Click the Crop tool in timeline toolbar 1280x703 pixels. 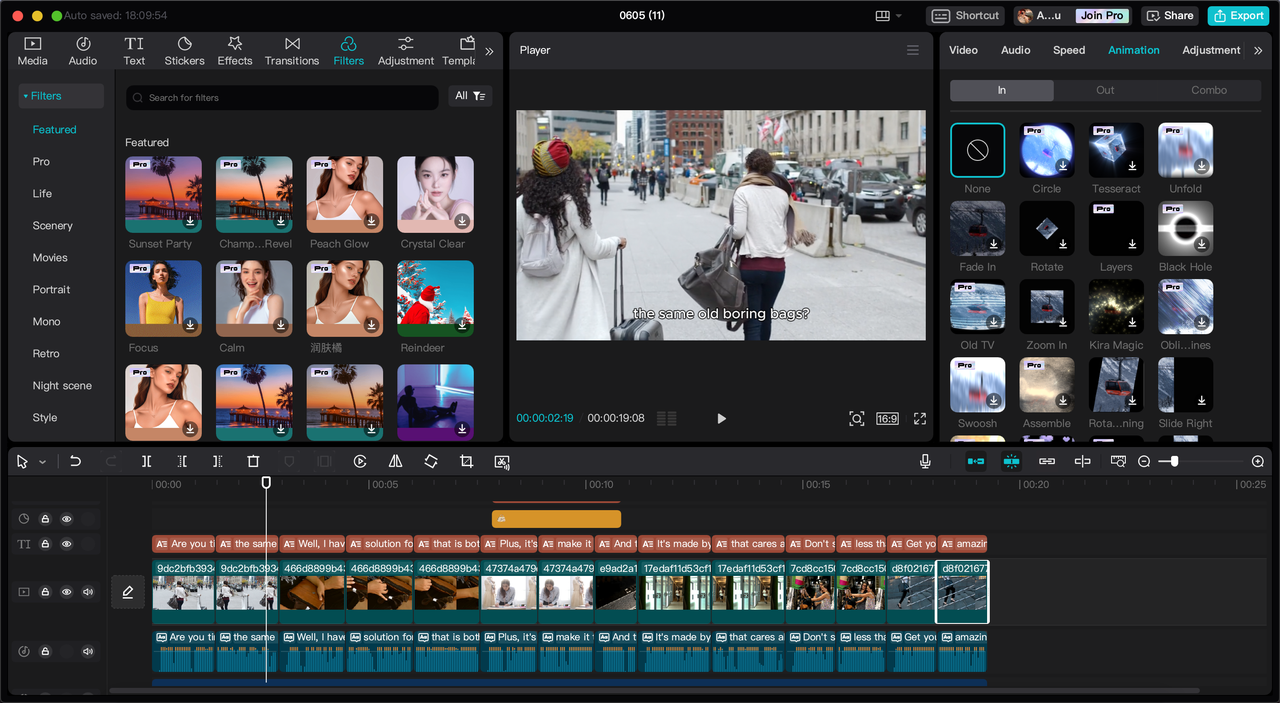click(x=466, y=461)
